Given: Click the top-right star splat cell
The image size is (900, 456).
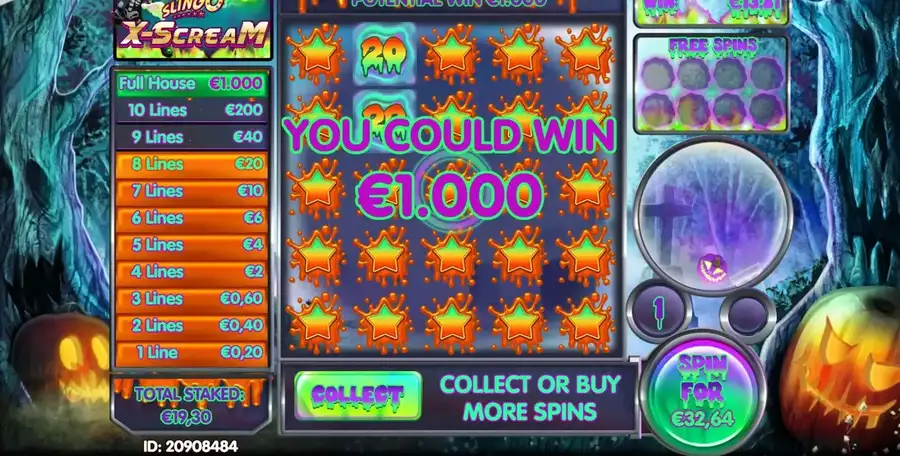Looking at the screenshot, I should pyautogui.click(x=585, y=53).
